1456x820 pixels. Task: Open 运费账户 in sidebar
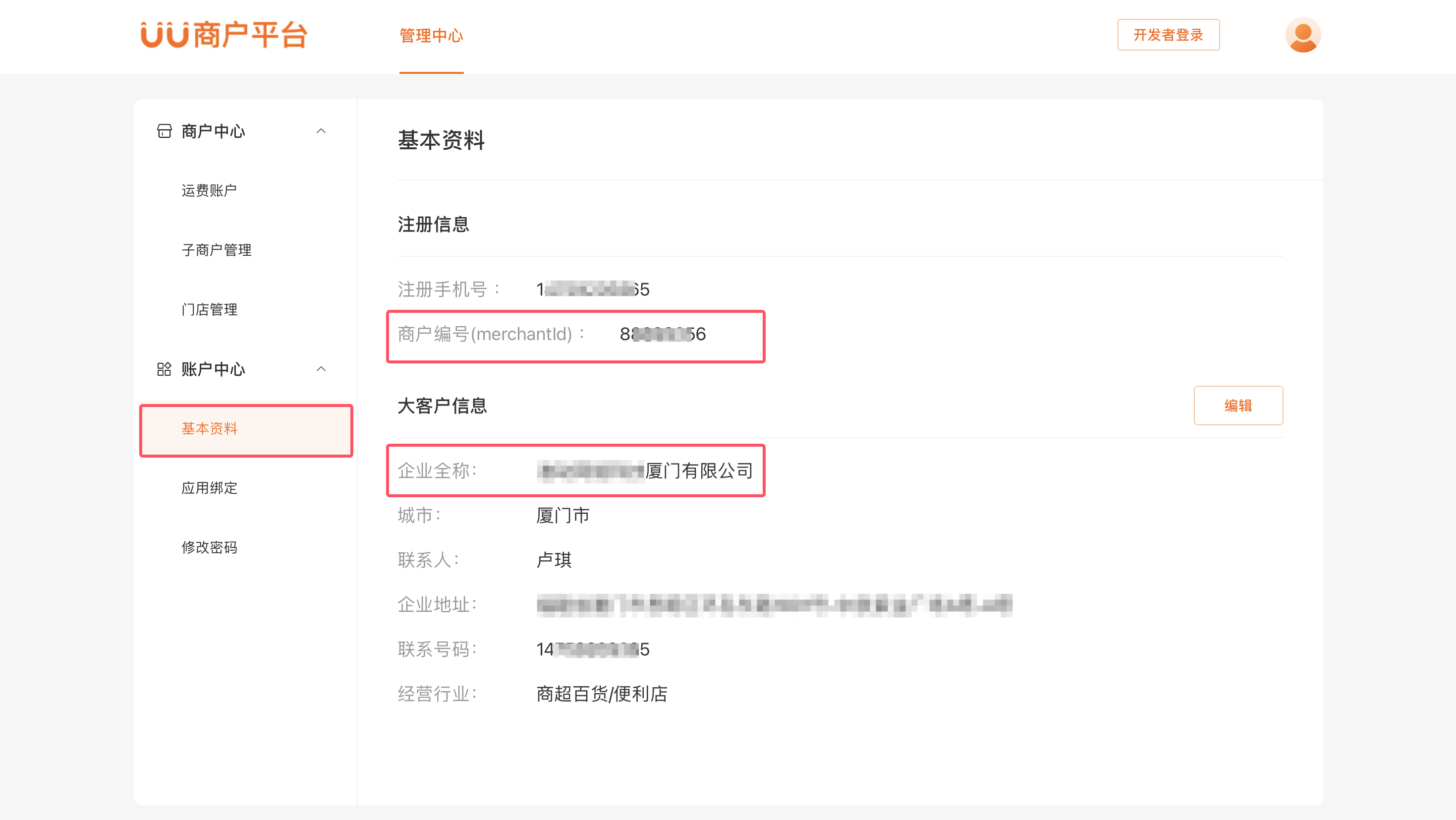point(209,190)
